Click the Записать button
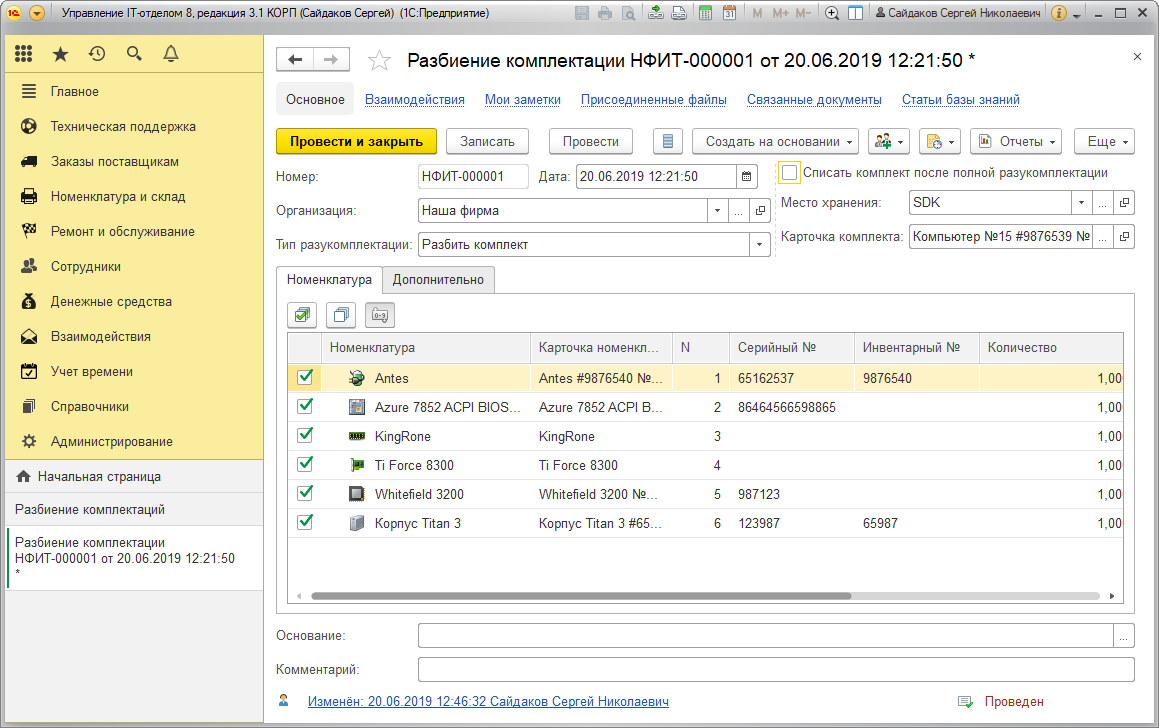 pyautogui.click(x=487, y=141)
